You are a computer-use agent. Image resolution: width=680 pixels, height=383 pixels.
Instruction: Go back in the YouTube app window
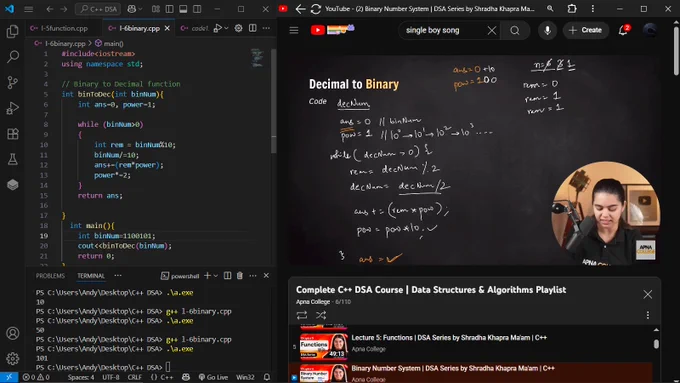click(301, 9)
